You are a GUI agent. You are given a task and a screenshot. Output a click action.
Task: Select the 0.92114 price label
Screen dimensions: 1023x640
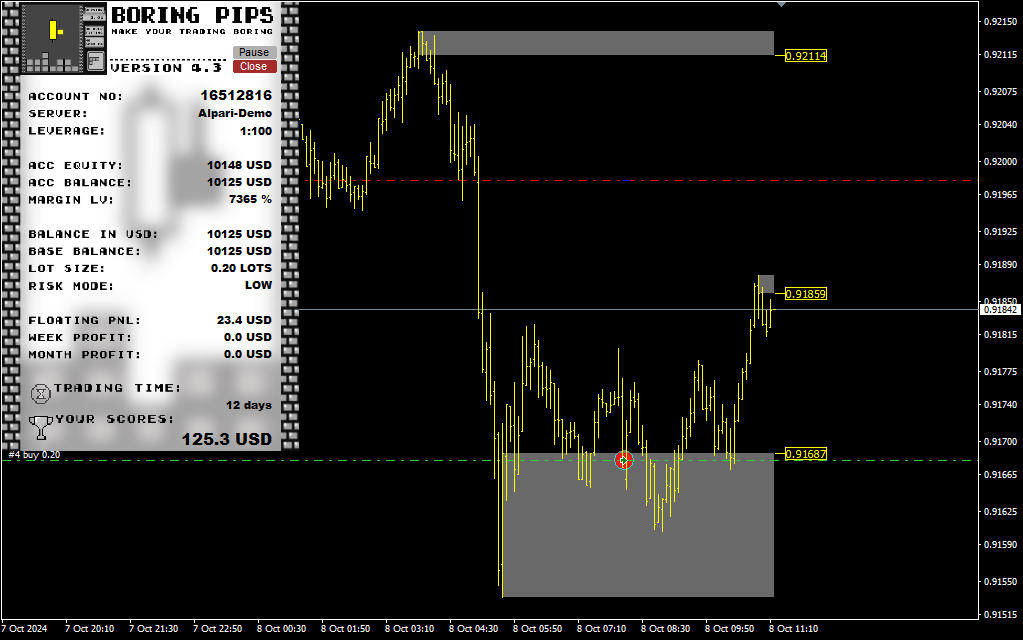(x=806, y=56)
